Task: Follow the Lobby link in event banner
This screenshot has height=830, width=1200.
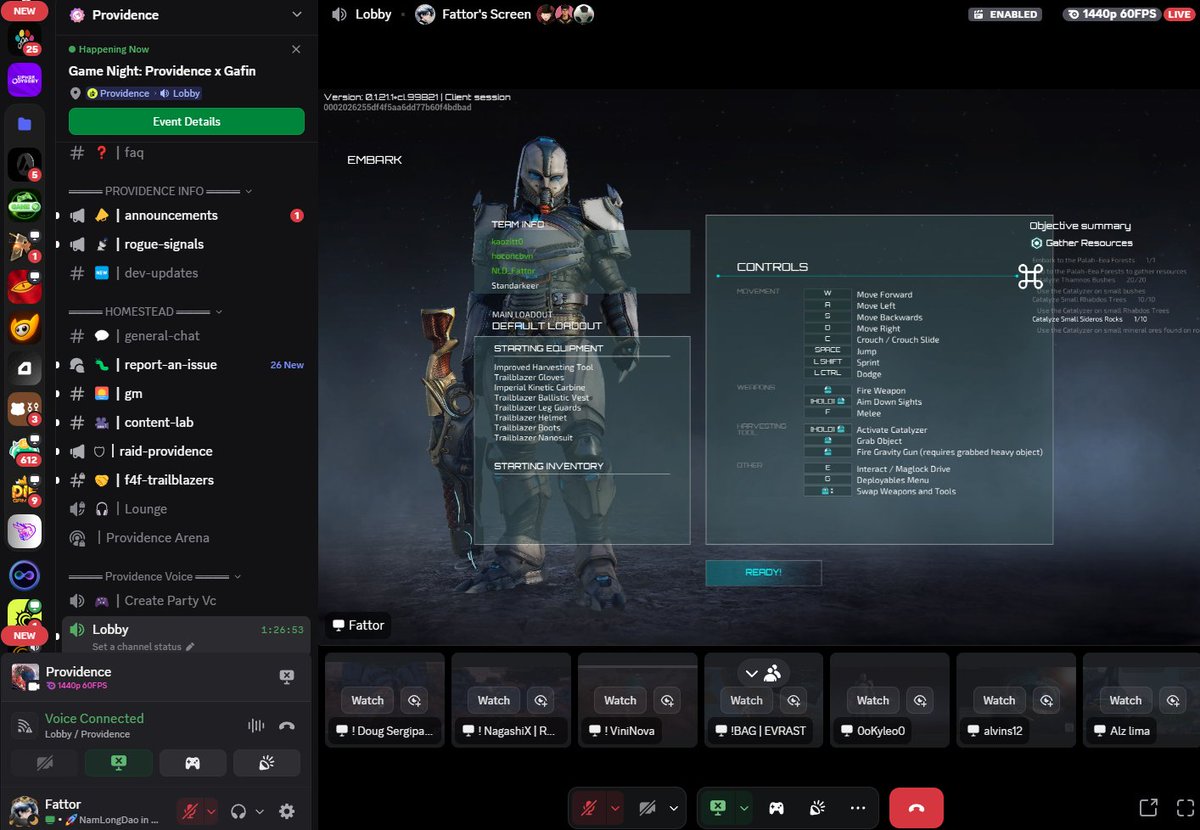Action: tap(180, 93)
